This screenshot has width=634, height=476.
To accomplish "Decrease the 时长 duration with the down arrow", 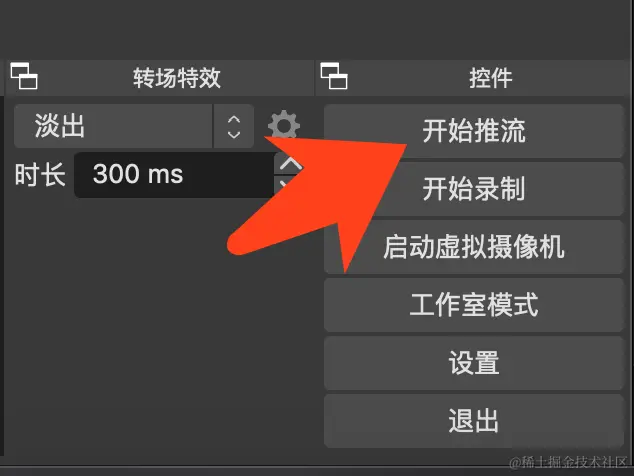I will (x=283, y=185).
